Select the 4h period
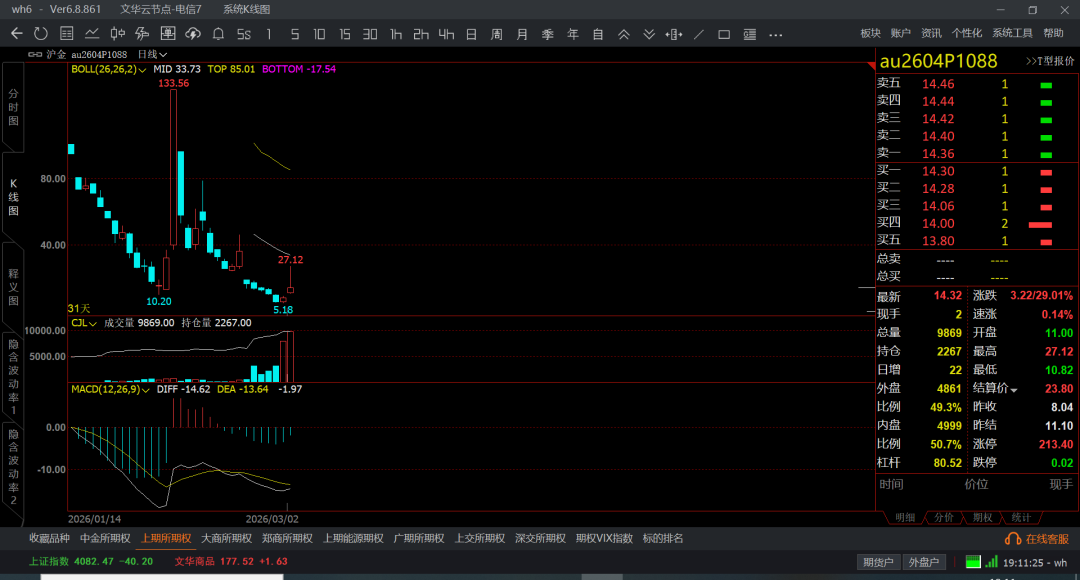 (x=446, y=34)
